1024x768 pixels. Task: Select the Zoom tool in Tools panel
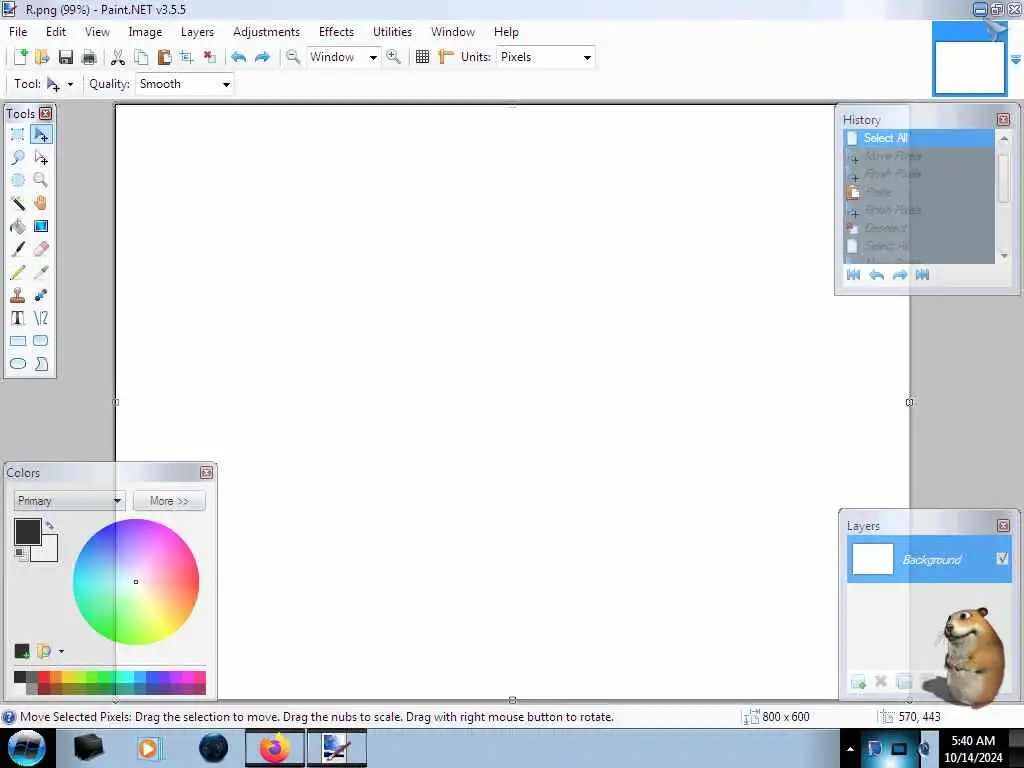40,180
